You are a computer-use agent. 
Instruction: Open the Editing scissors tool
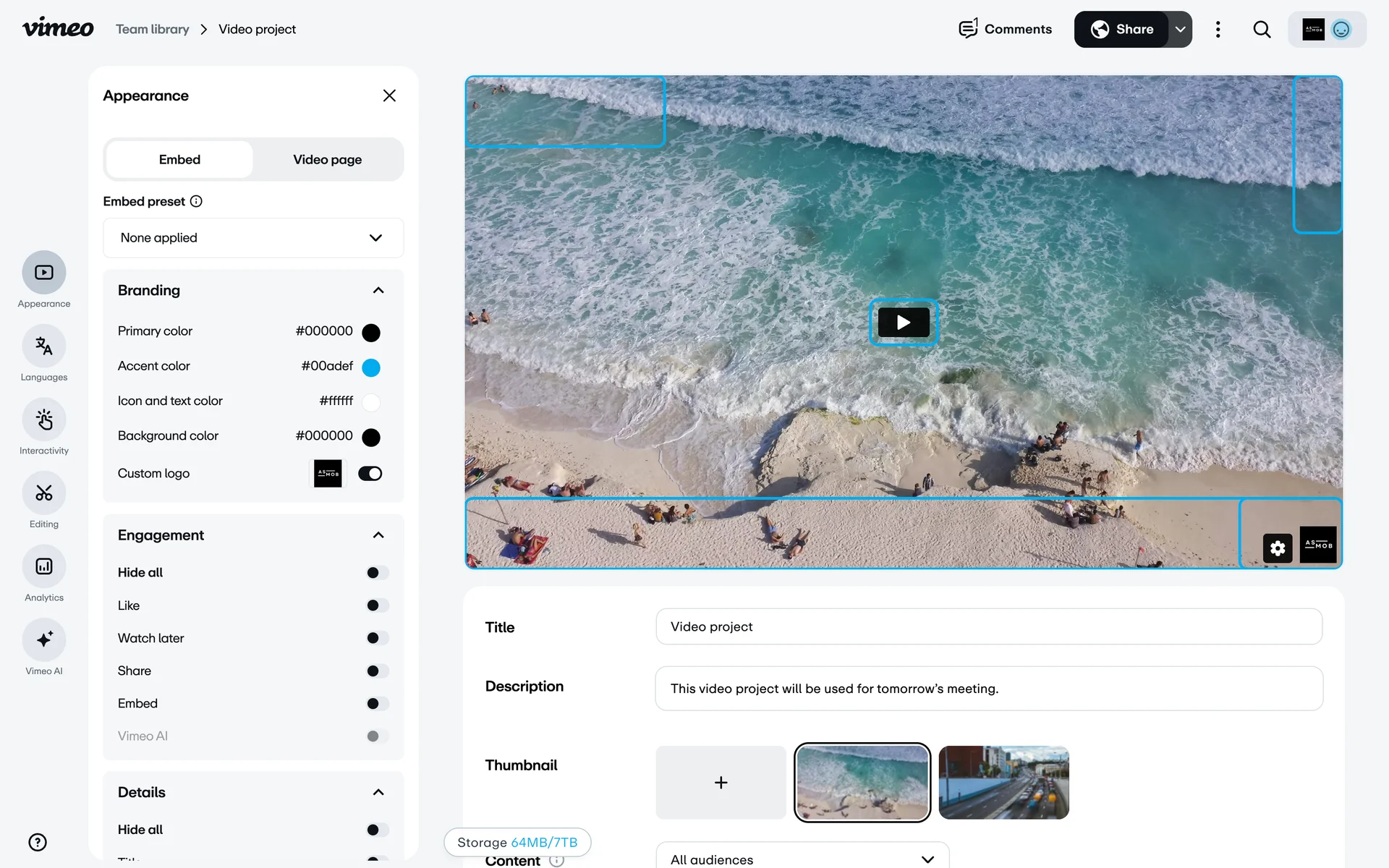click(44, 493)
